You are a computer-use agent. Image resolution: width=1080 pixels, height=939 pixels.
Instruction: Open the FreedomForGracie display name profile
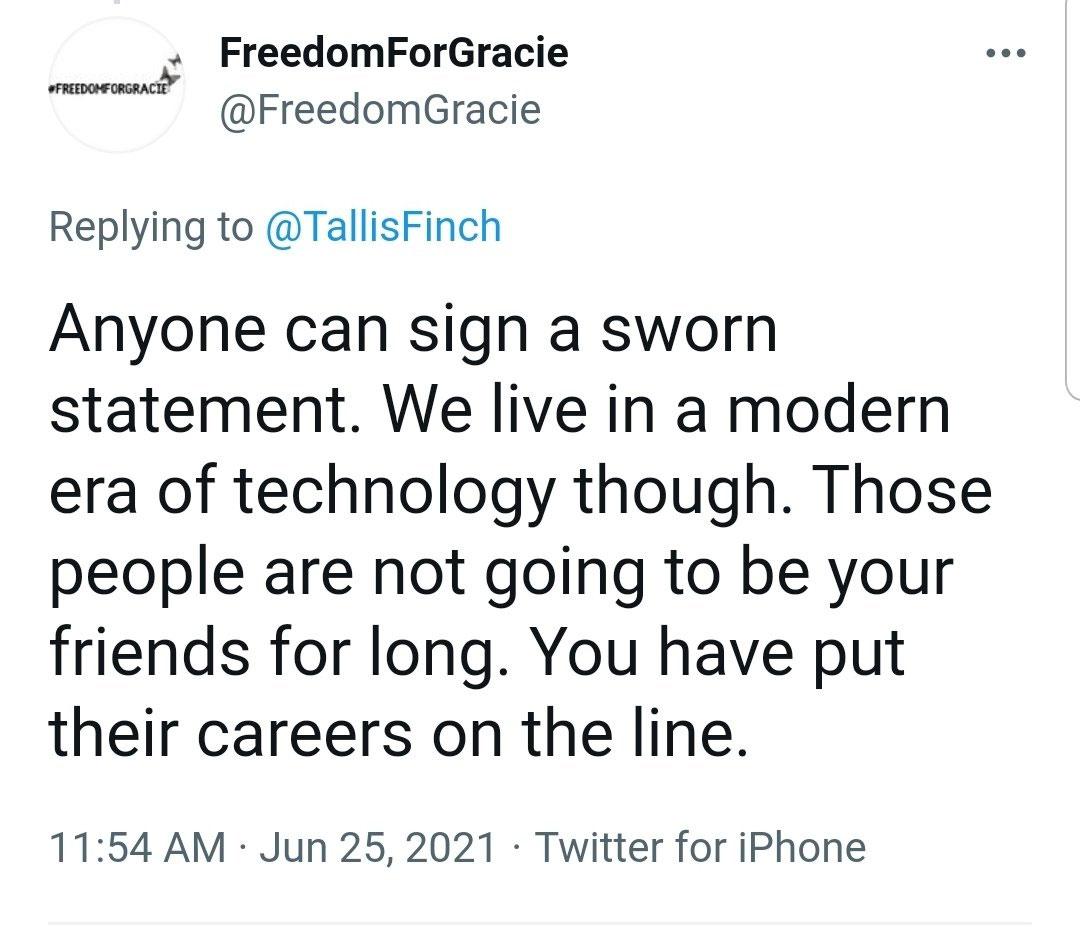click(393, 52)
